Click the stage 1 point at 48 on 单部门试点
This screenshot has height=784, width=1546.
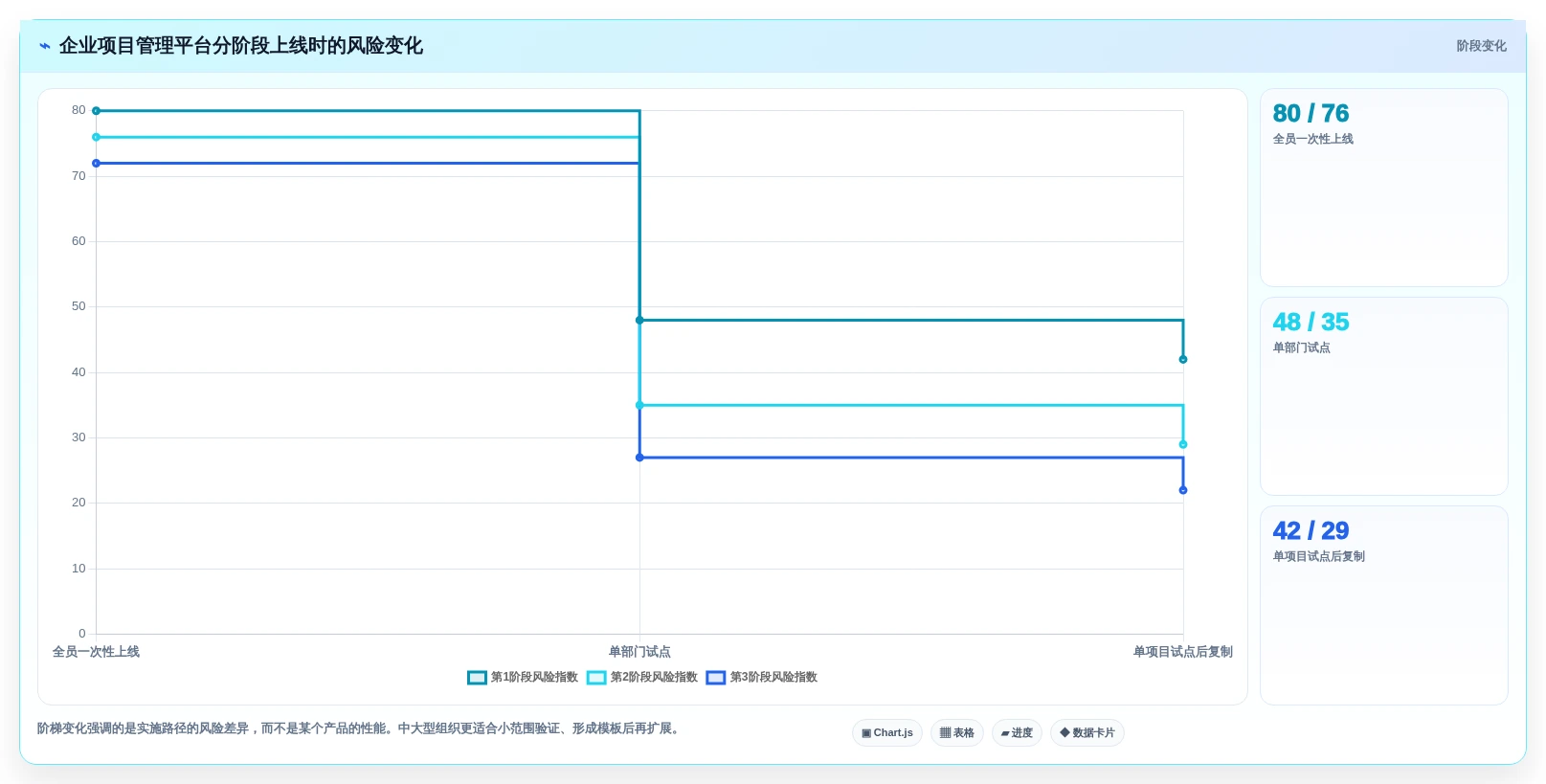tap(639, 320)
